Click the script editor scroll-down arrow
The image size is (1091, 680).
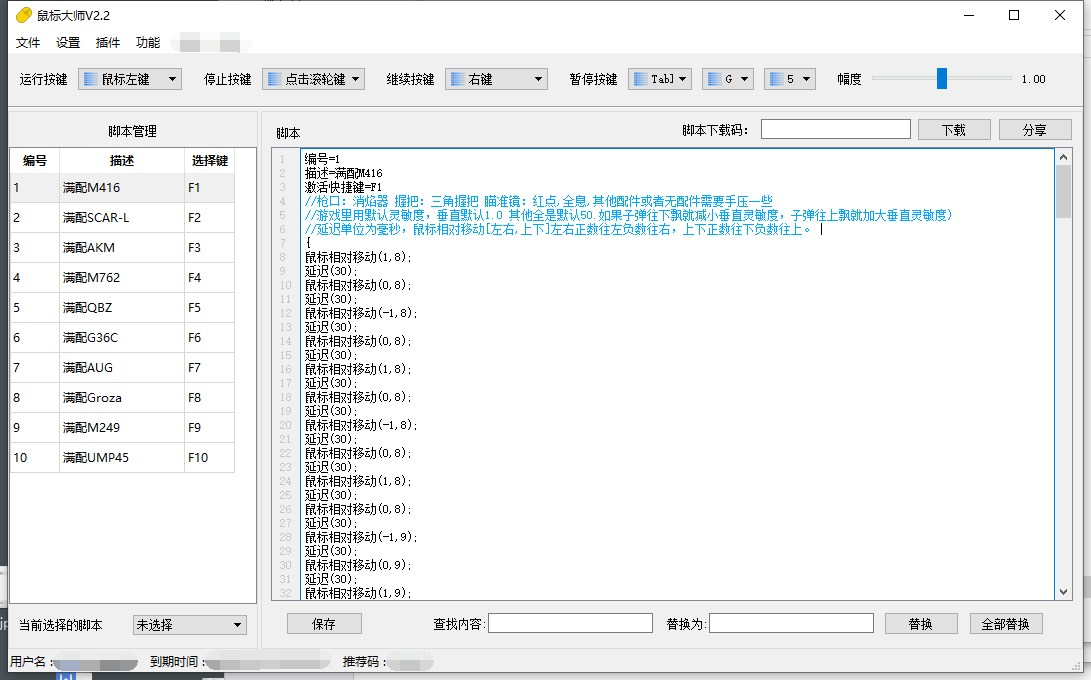1063,592
